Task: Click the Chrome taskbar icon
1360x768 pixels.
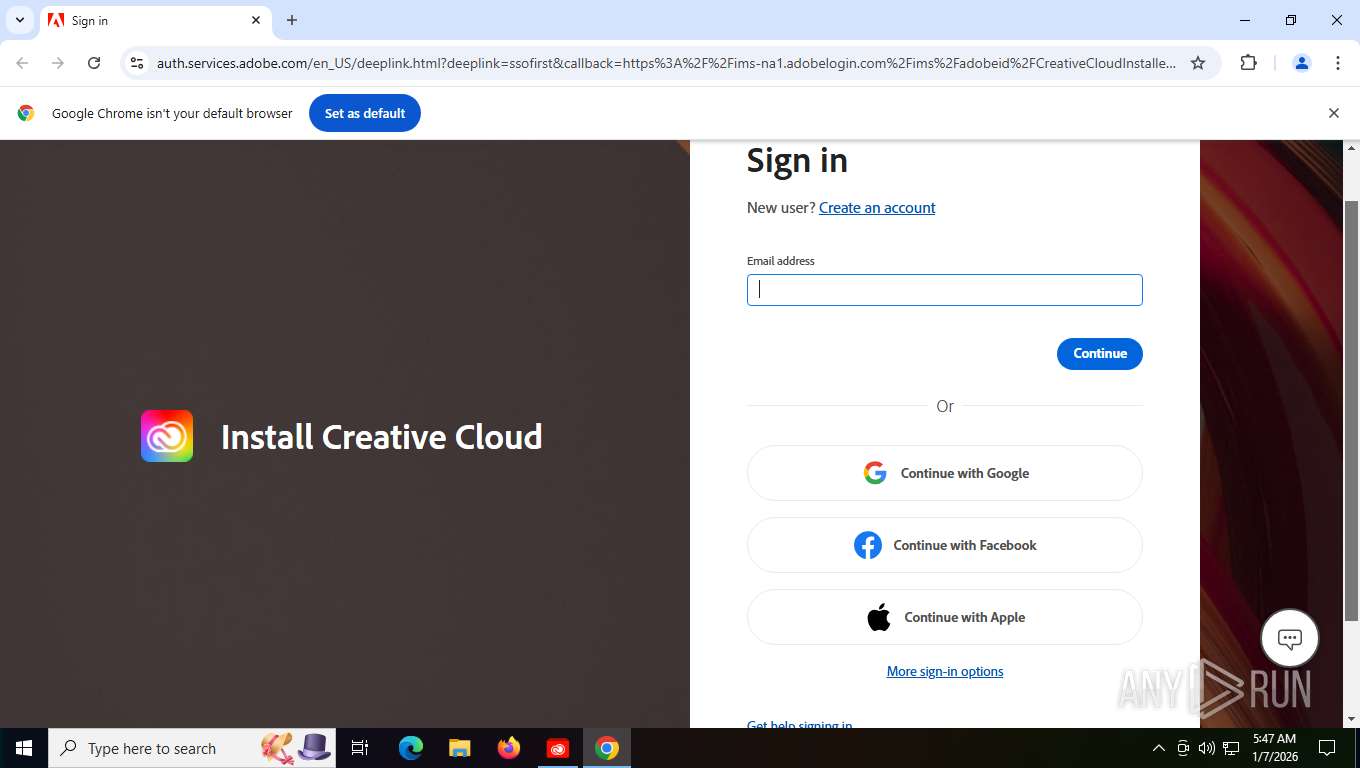Action: click(607, 748)
